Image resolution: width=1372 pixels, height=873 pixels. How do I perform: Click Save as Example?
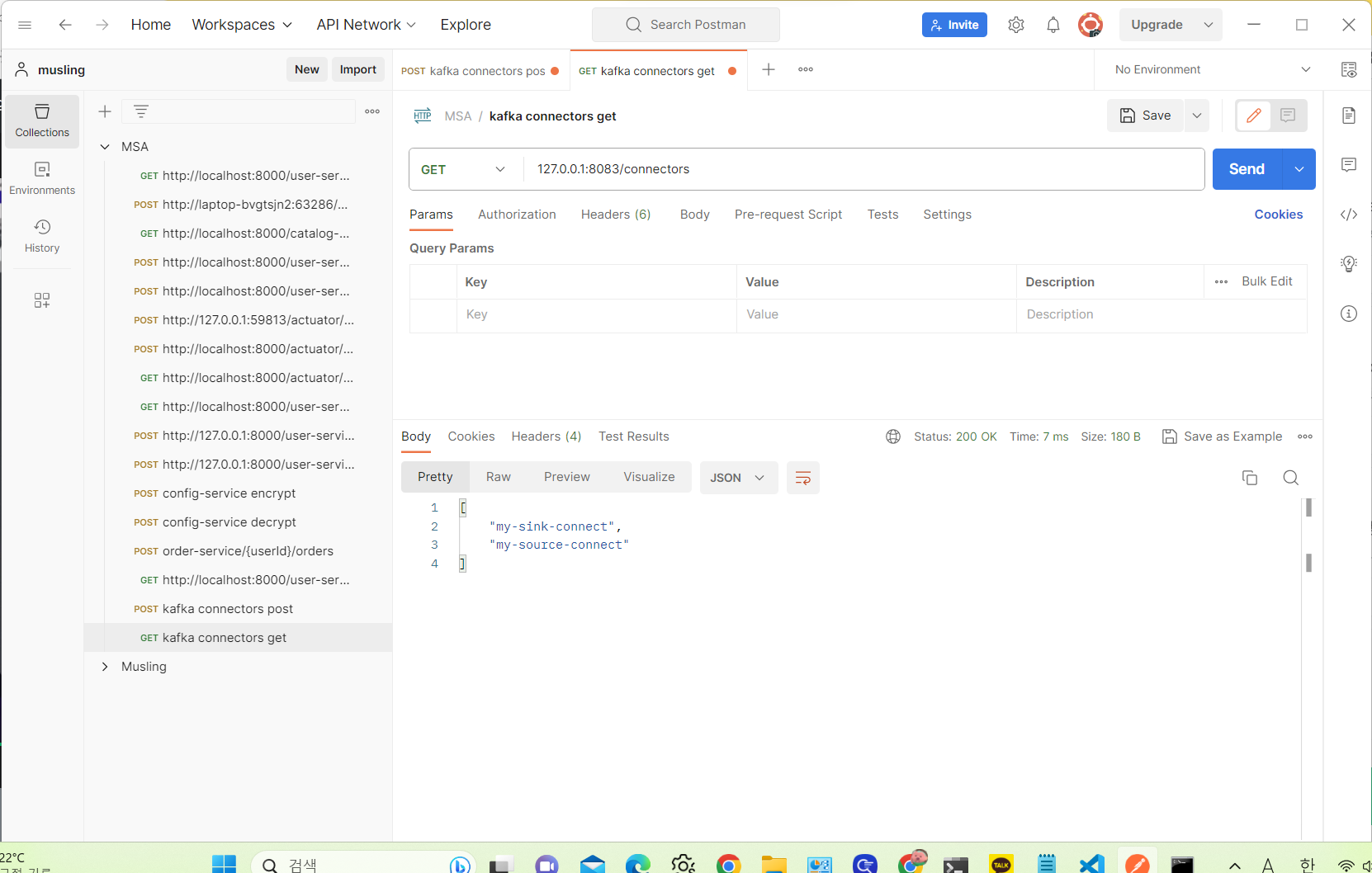[1223, 436]
